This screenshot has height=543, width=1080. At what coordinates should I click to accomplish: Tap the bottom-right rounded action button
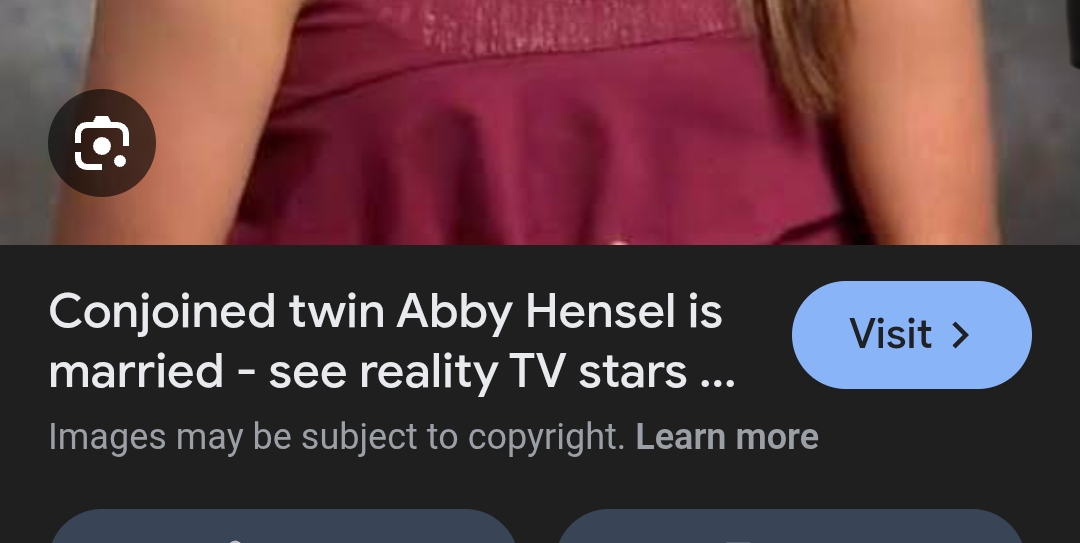click(x=789, y=526)
